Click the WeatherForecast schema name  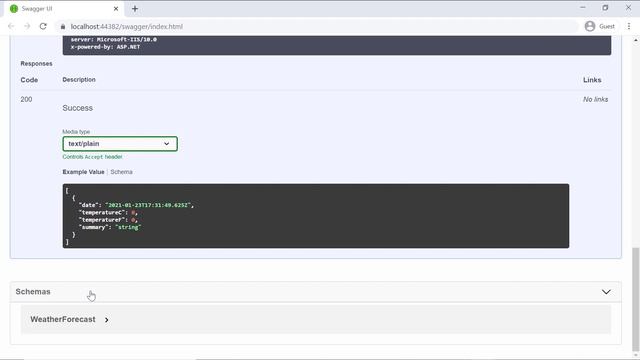coord(63,319)
